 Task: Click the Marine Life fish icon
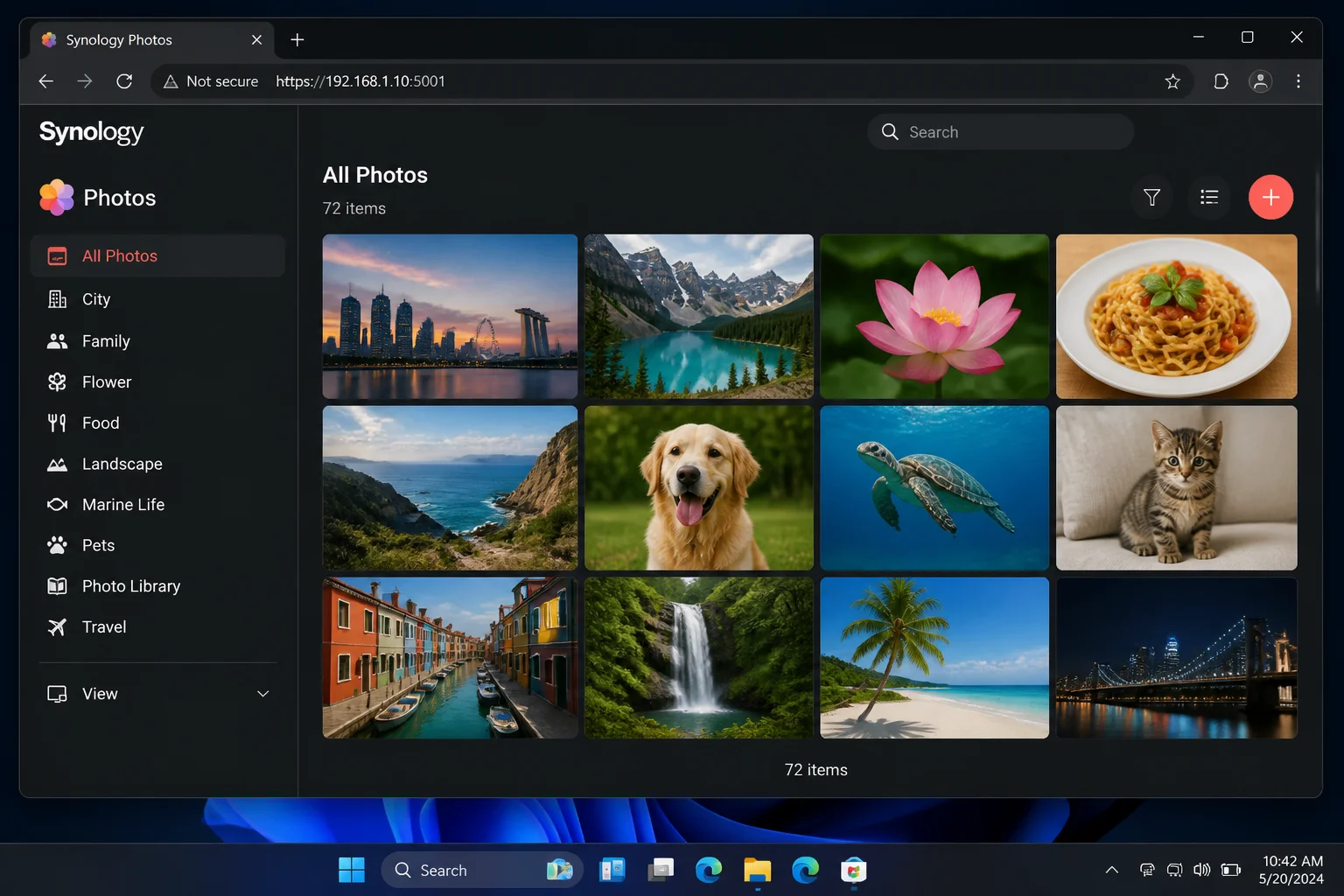[57, 505]
